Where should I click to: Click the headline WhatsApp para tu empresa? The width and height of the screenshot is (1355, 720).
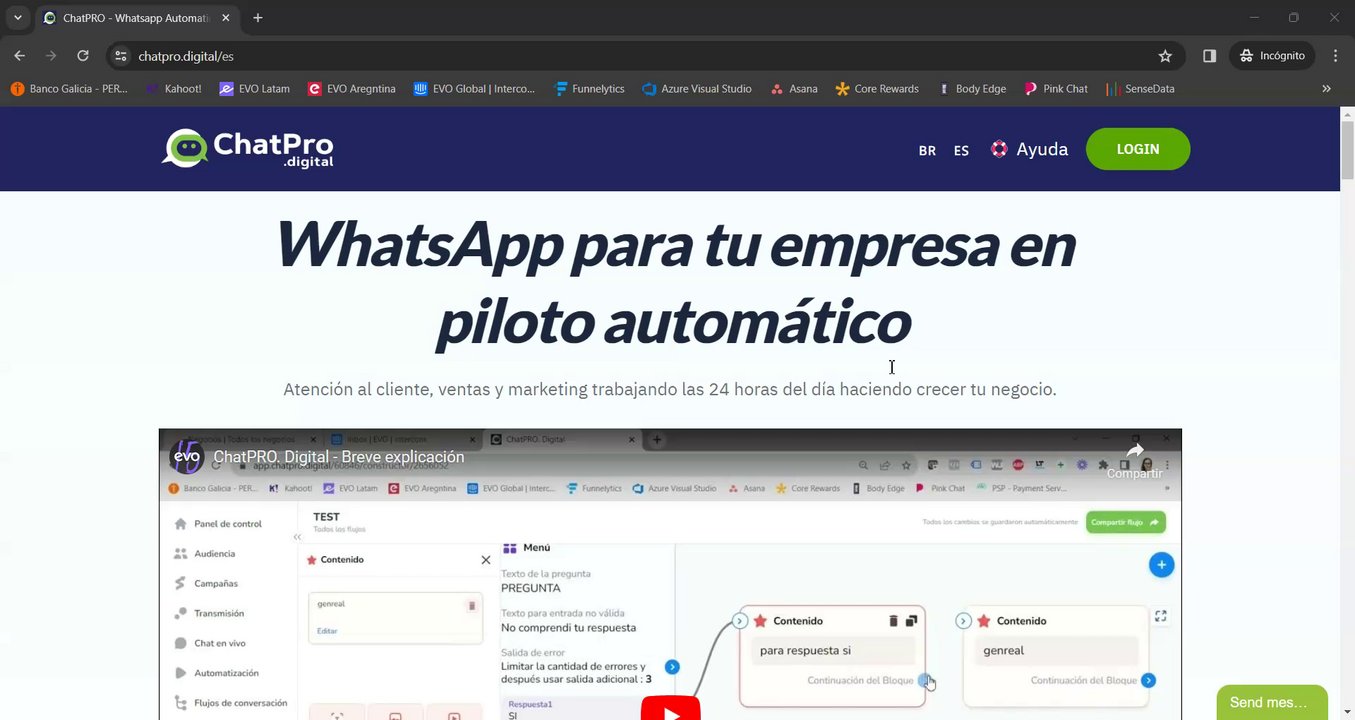(x=674, y=283)
